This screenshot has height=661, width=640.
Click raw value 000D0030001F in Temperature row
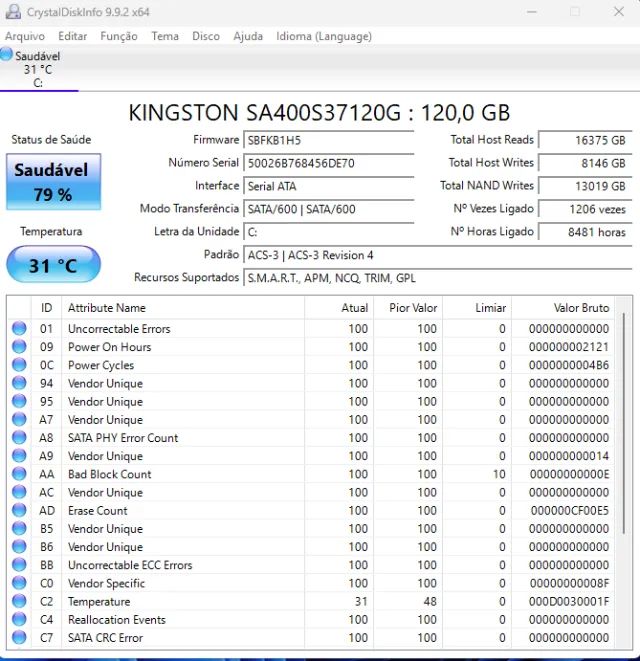[569, 602]
